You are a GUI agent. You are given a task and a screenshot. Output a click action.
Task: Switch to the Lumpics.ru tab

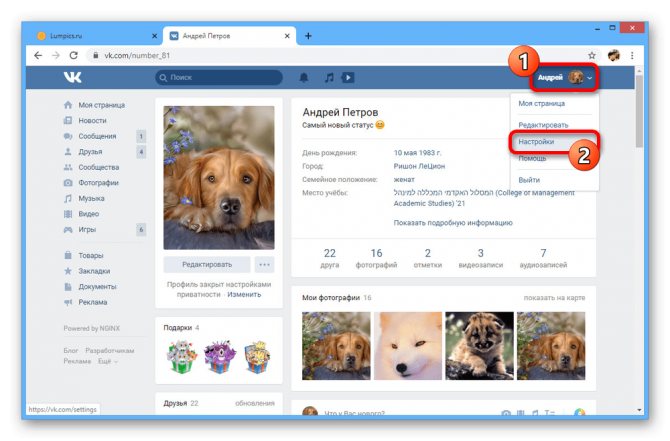point(96,36)
